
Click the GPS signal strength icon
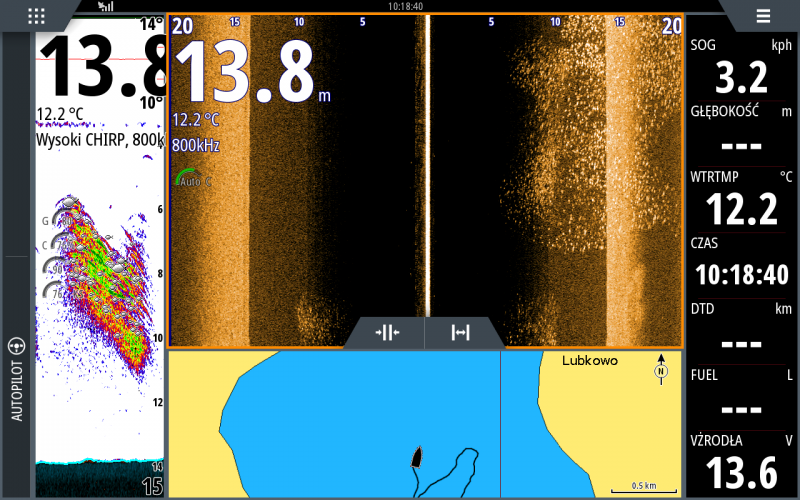tap(105, 6)
